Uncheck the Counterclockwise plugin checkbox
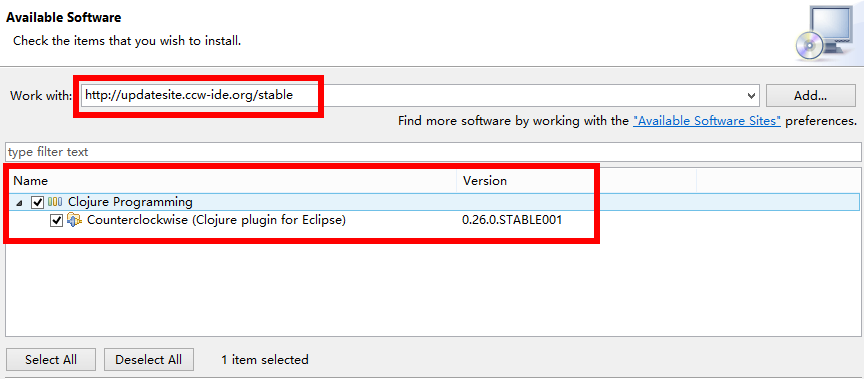This screenshot has width=864, height=379. (56, 220)
